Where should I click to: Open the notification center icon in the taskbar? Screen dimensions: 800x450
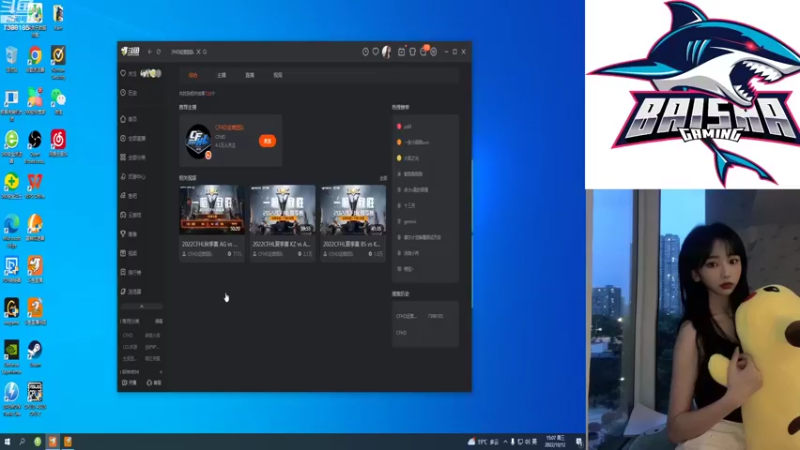579,441
